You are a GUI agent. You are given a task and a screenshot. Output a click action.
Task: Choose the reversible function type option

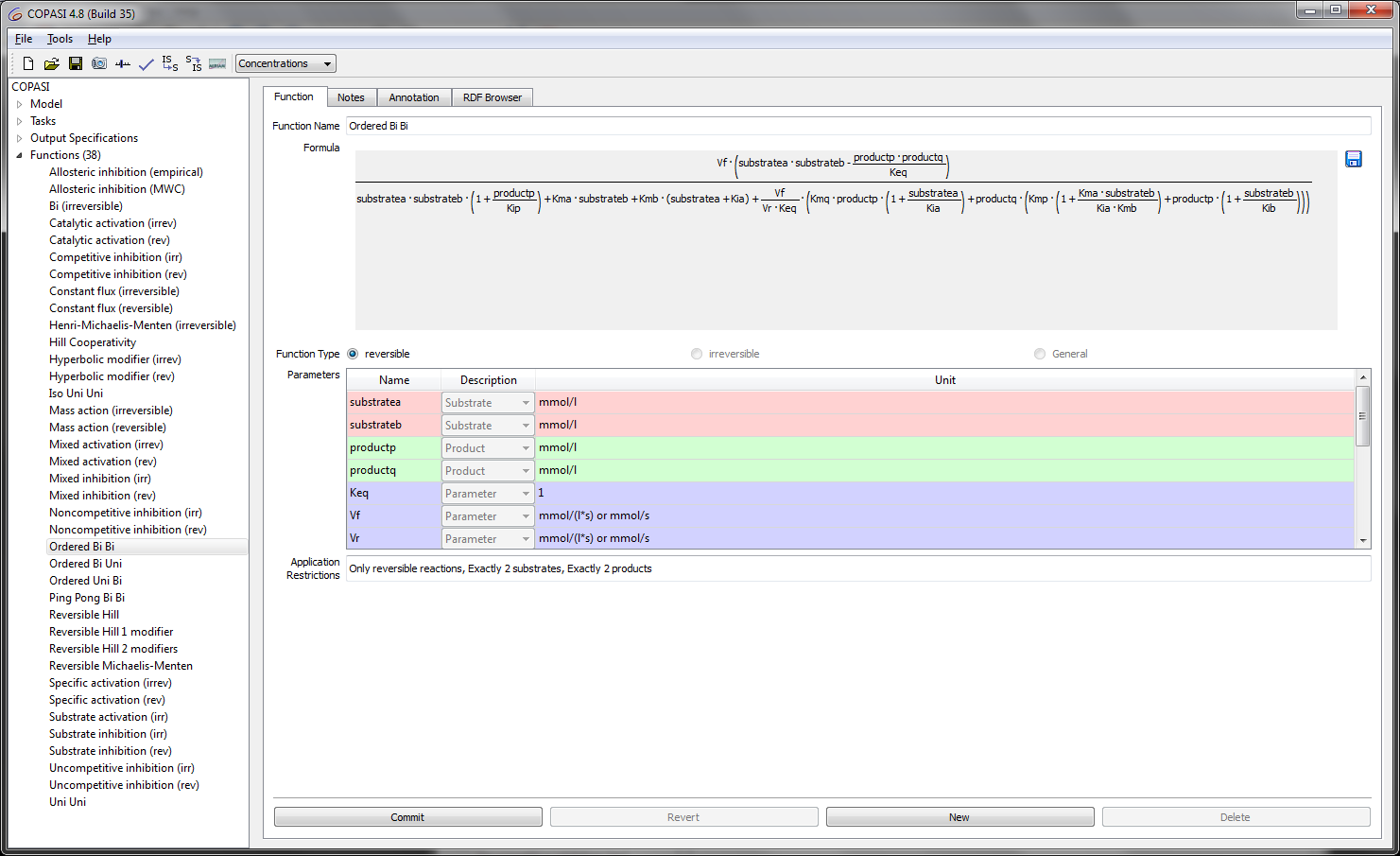[x=353, y=354]
